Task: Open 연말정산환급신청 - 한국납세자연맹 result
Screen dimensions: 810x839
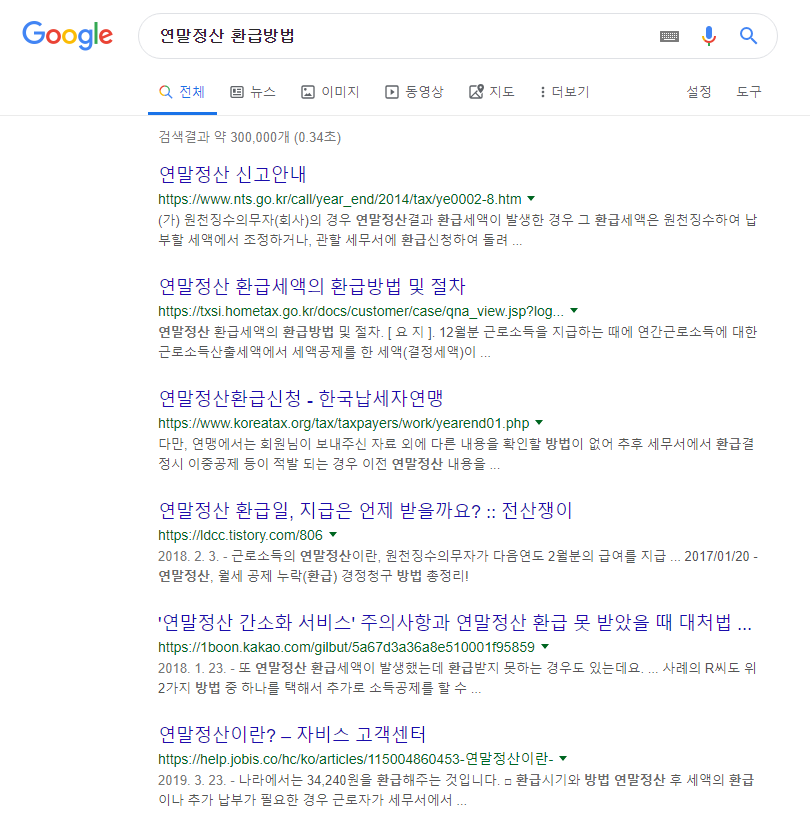Action: pos(301,398)
